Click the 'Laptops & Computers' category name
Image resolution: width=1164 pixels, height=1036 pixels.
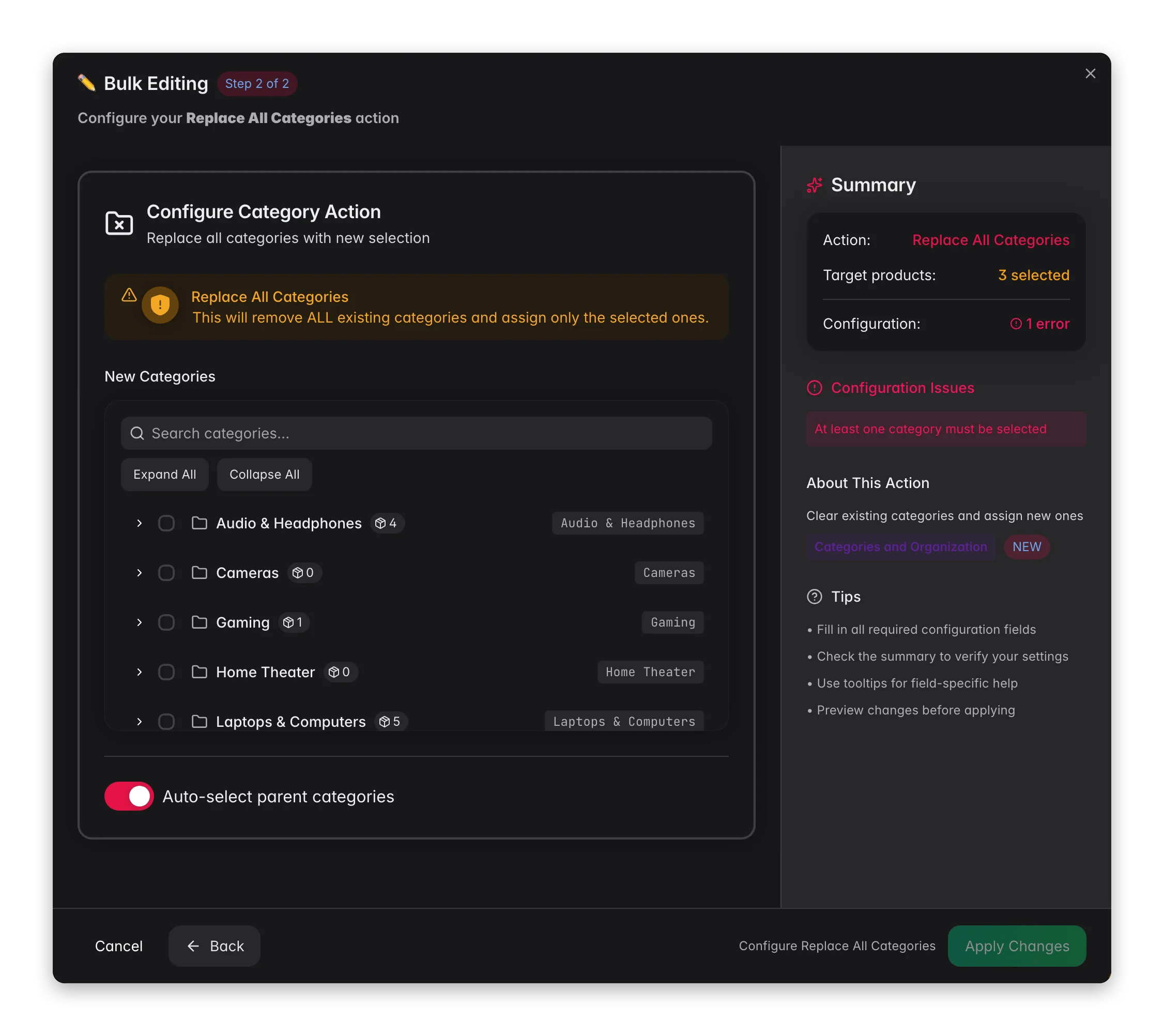click(290, 722)
